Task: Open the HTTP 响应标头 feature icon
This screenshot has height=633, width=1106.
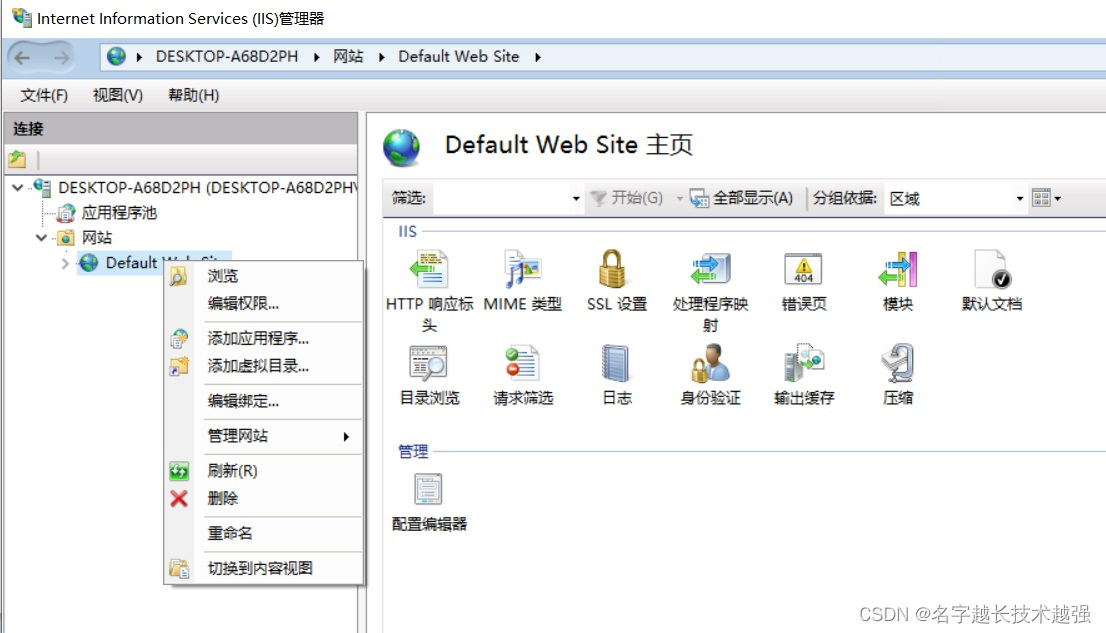Action: tap(429, 269)
